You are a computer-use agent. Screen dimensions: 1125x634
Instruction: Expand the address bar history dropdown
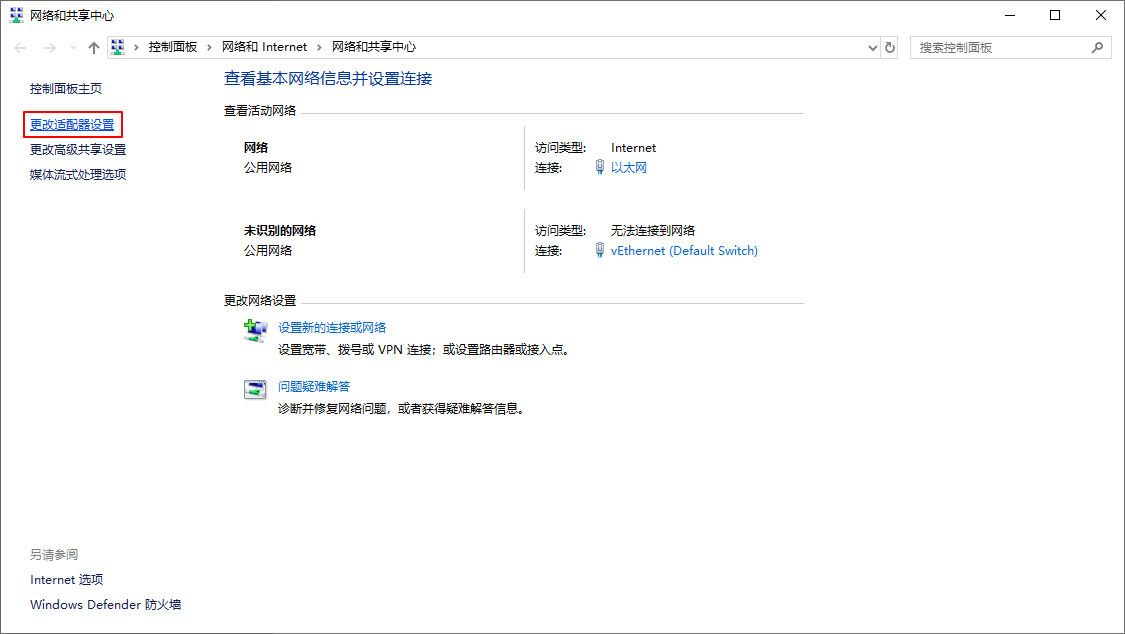coord(872,47)
